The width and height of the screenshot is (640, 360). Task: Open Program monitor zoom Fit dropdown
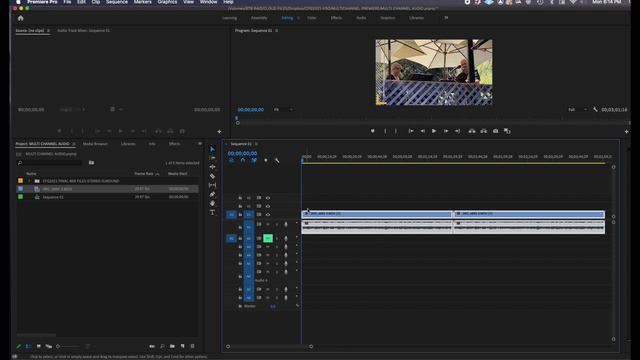283,109
